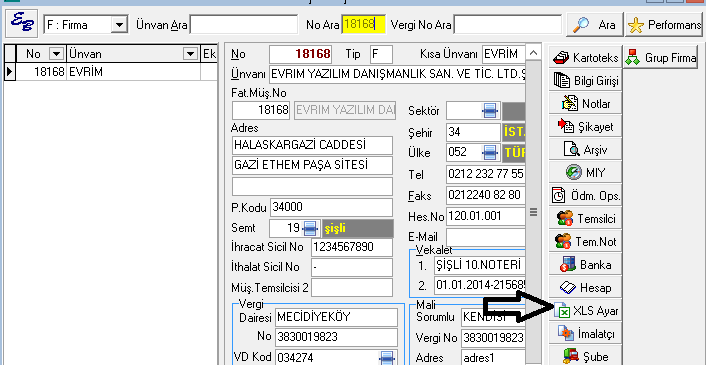
Task: Open the Kartoteks button
Action: point(585,58)
